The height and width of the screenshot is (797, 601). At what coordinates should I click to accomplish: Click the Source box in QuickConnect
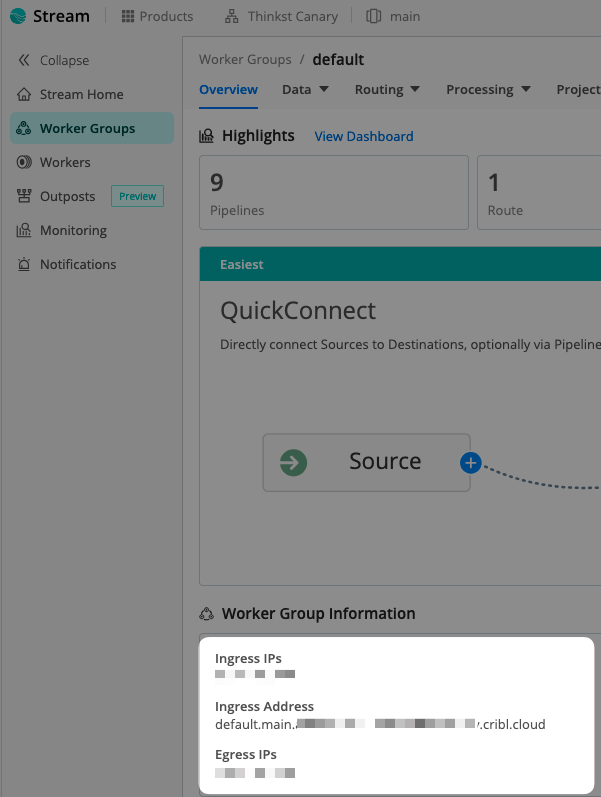(x=366, y=462)
